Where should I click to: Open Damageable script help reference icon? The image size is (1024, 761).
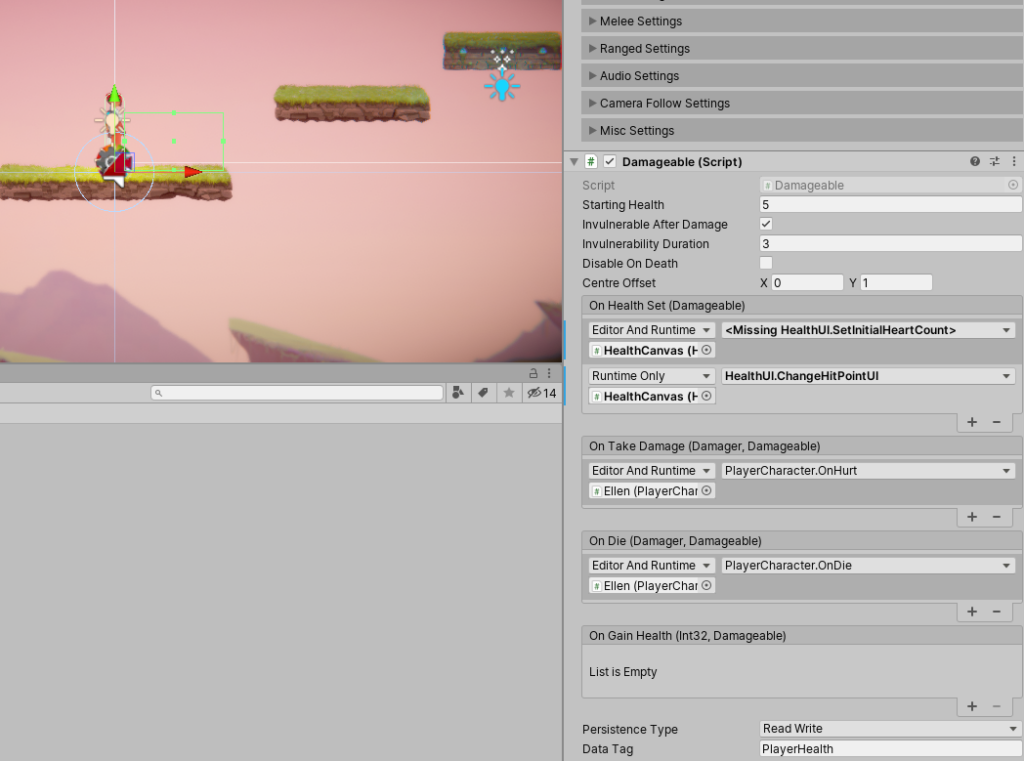tap(975, 161)
